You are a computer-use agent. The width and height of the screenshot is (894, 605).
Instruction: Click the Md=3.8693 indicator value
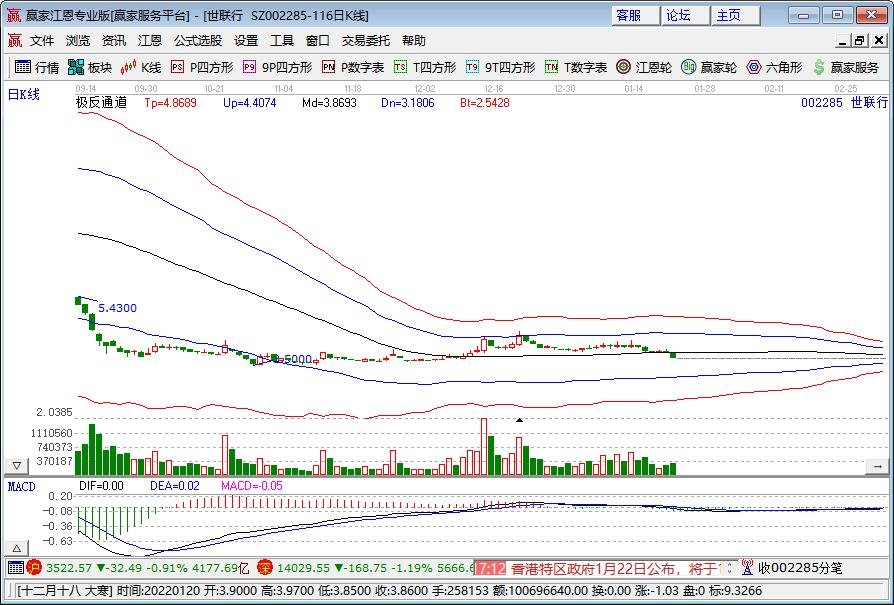pos(329,103)
